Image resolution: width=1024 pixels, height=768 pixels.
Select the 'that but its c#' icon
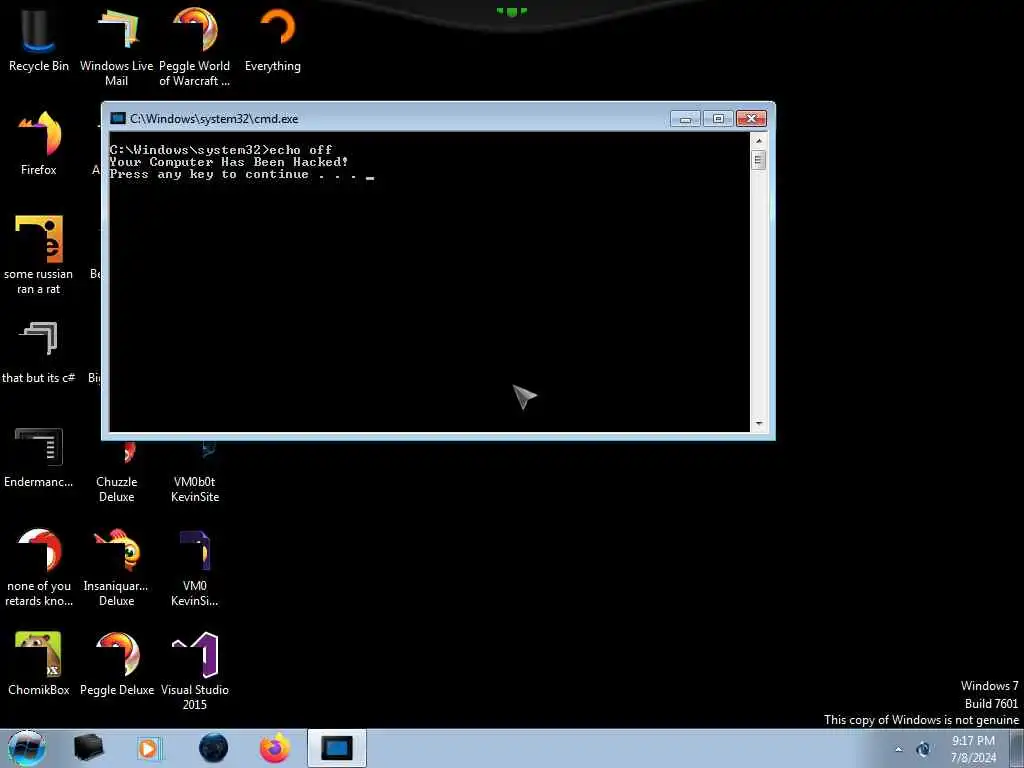coord(39,353)
